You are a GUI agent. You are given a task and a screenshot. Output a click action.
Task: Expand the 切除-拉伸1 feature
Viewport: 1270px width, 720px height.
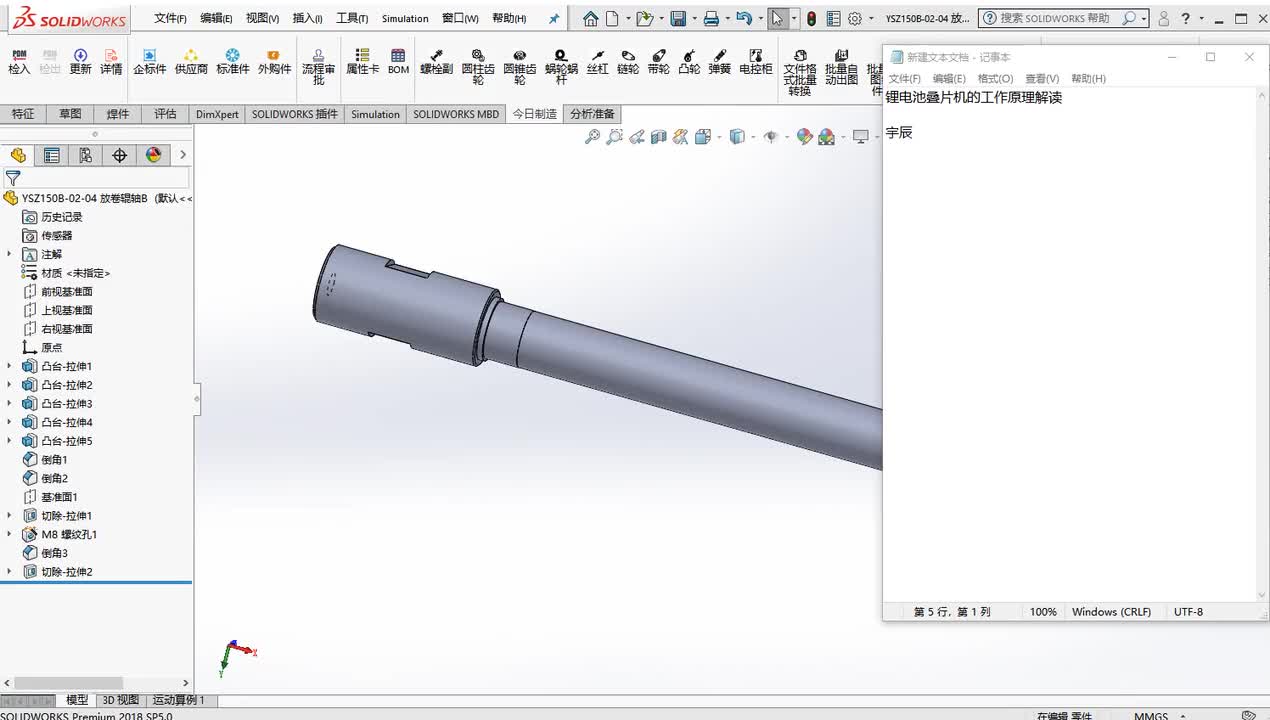(x=10, y=516)
